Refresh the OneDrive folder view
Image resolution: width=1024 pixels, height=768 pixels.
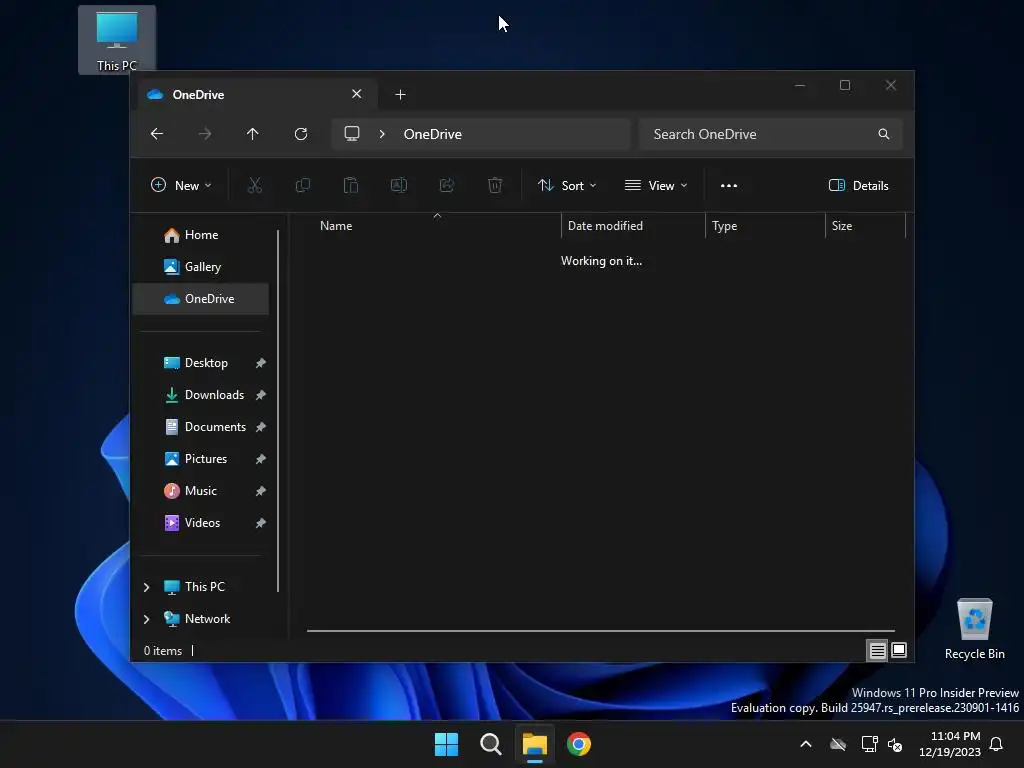point(301,134)
